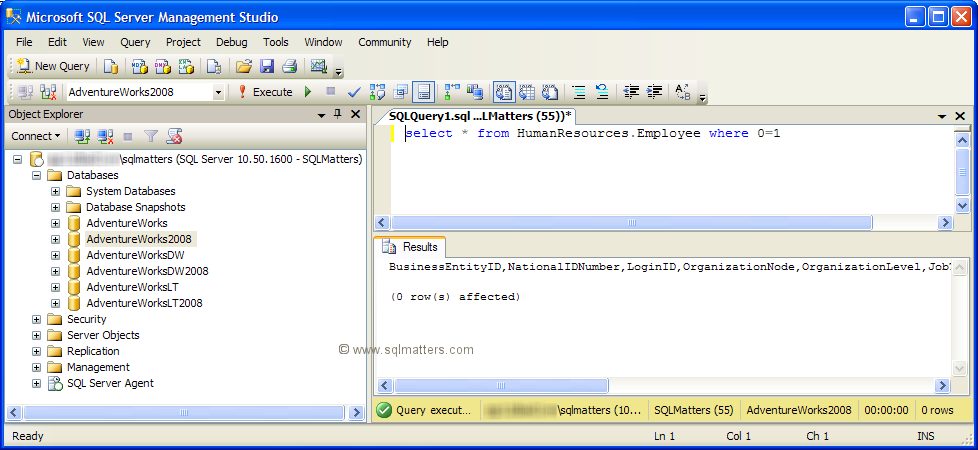Expand the System Databases folder
This screenshot has height=450, width=978.
pyautogui.click(x=56, y=192)
